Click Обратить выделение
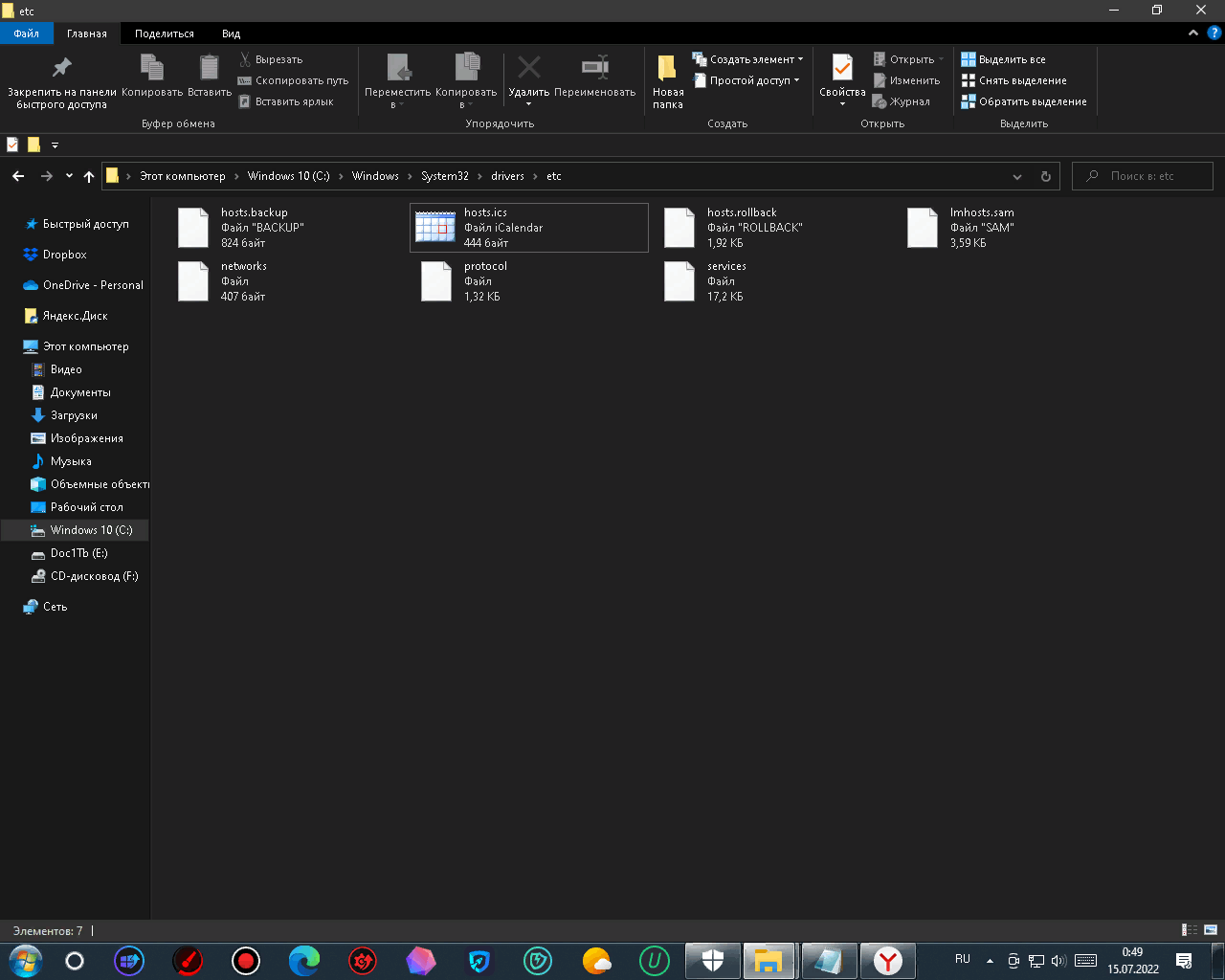This screenshot has height=980, width=1225. coord(1024,101)
